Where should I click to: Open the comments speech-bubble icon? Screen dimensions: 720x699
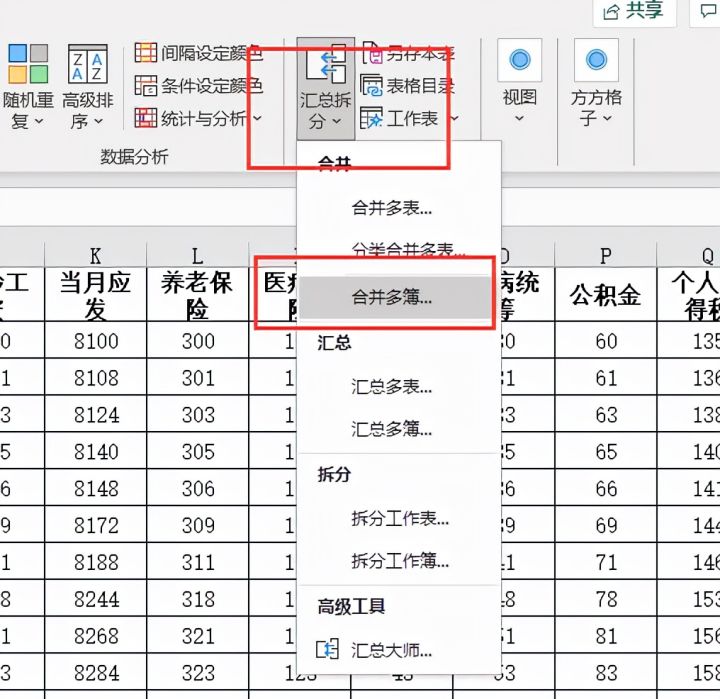(709, 10)
